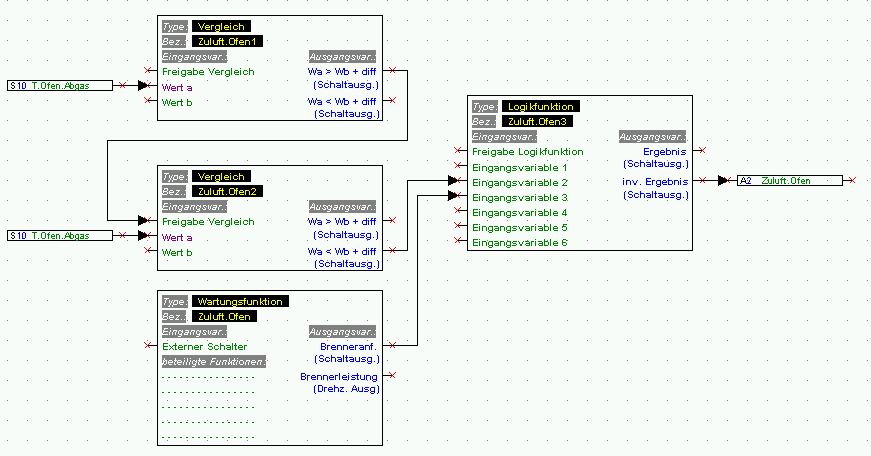Select the Logikfunktion type label
The image size is (871, 456).
pyautogui.click(x=540, y=107)
